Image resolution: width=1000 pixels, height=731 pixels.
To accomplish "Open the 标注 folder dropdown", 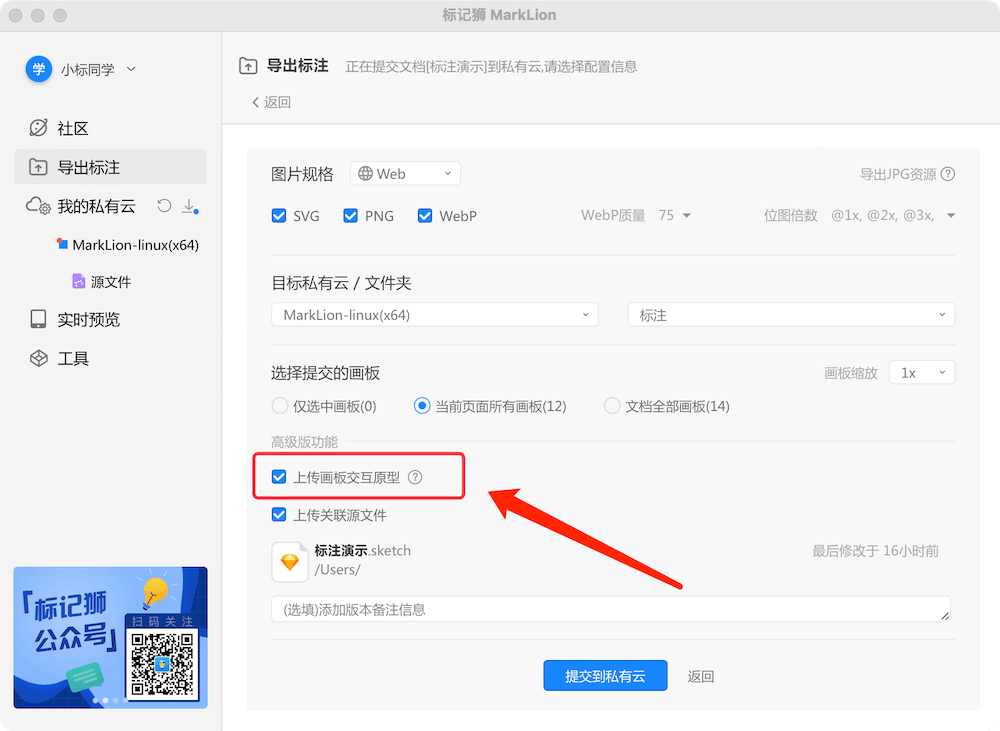I will (x=791, y=314).
